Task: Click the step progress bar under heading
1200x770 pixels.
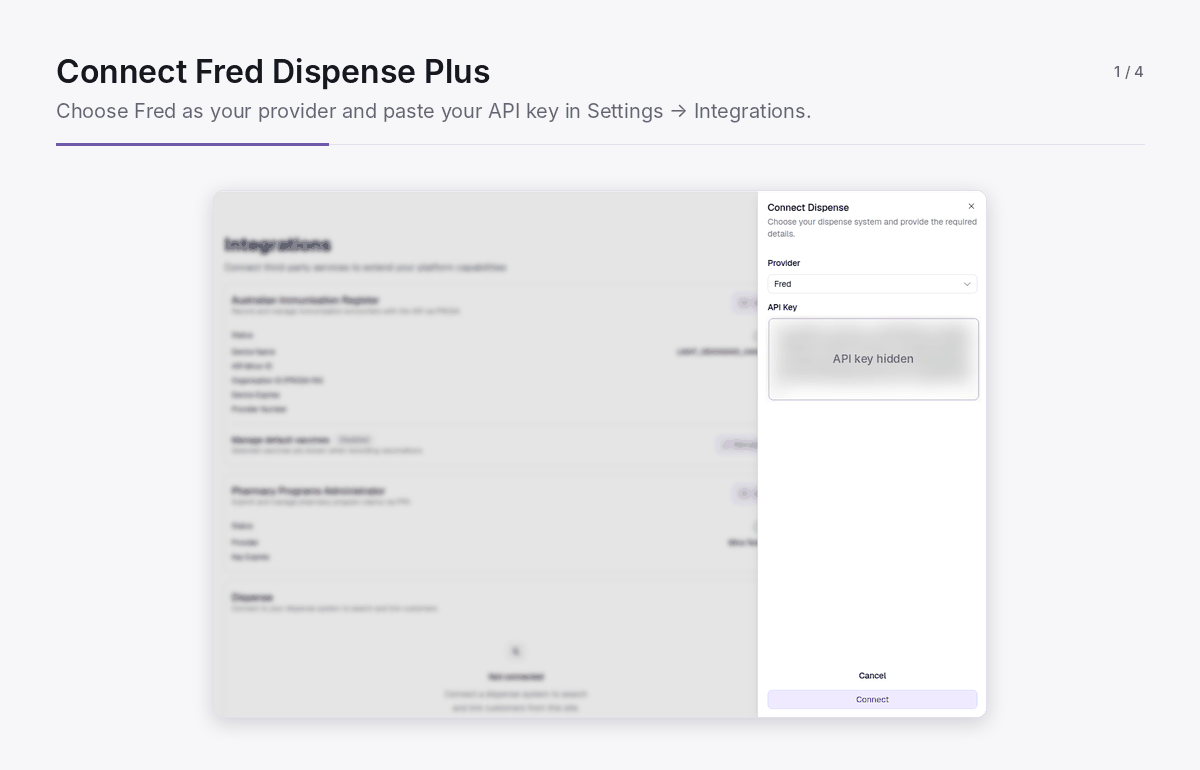Action: pyautogui.click(x=600, y=144)
